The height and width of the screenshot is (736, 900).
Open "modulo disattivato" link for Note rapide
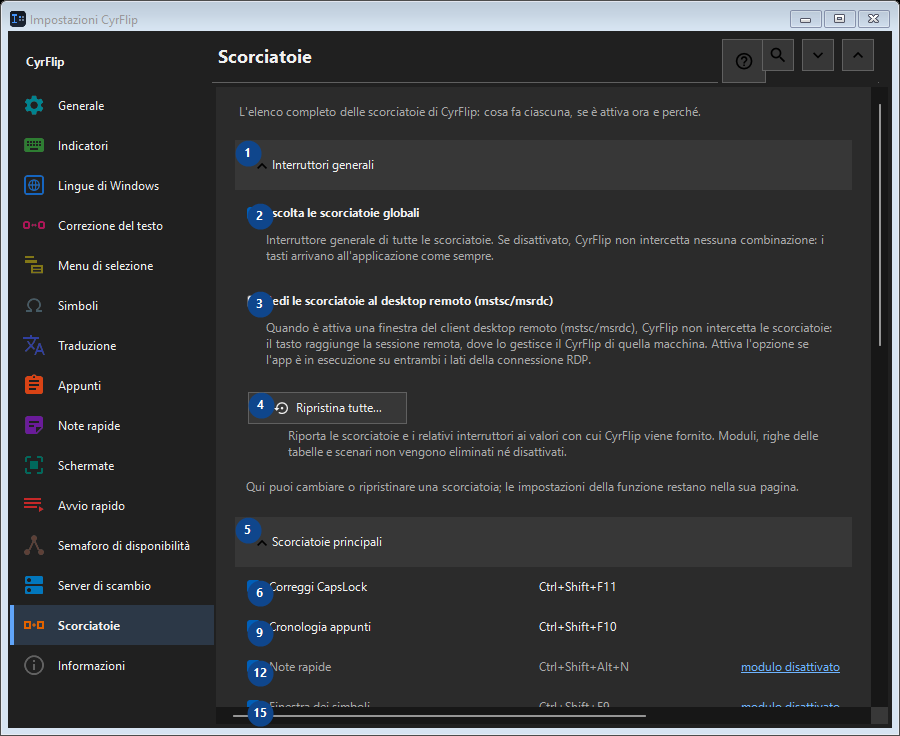(790, 667)
